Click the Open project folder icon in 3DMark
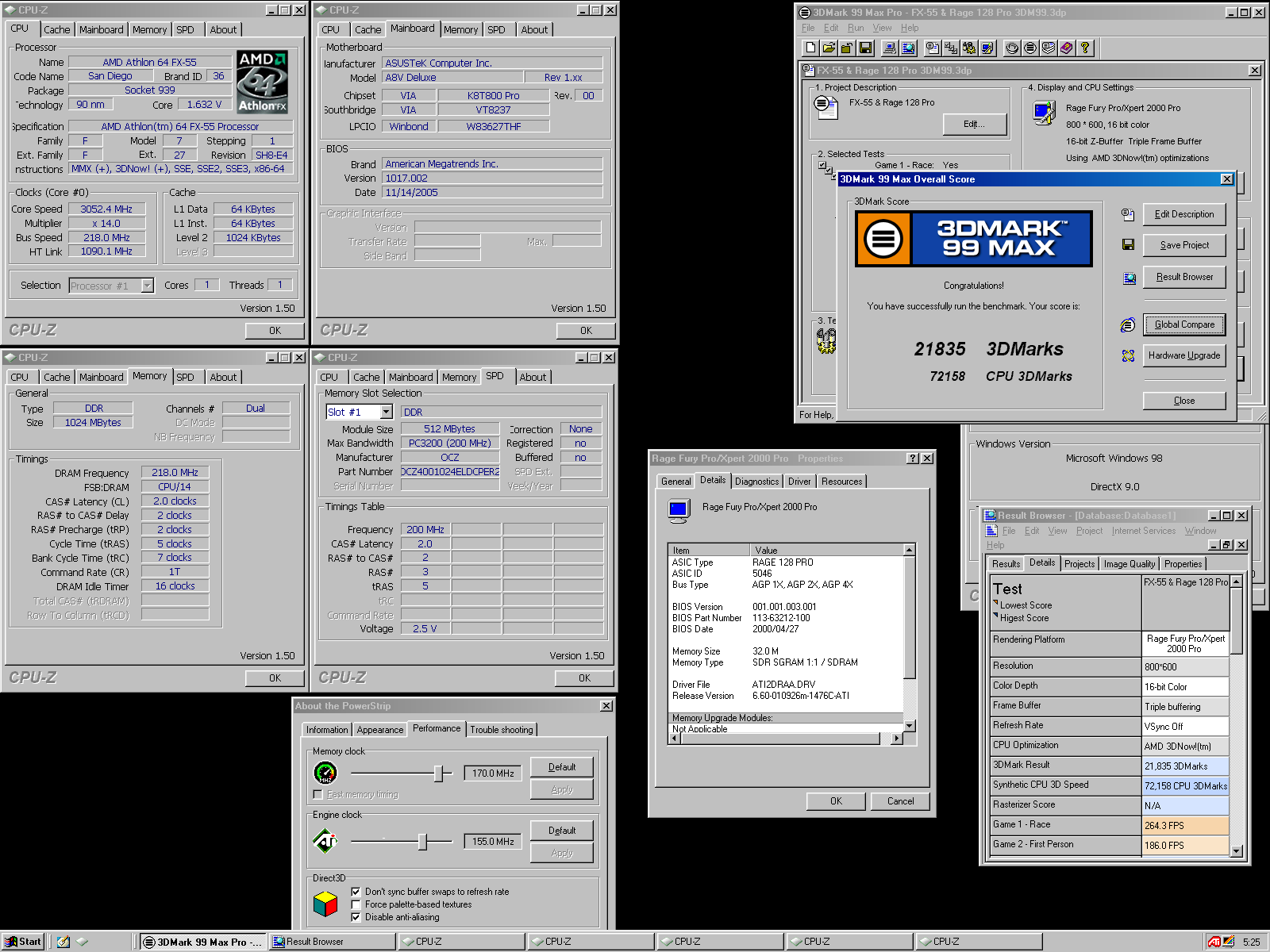 pos(829,48)
